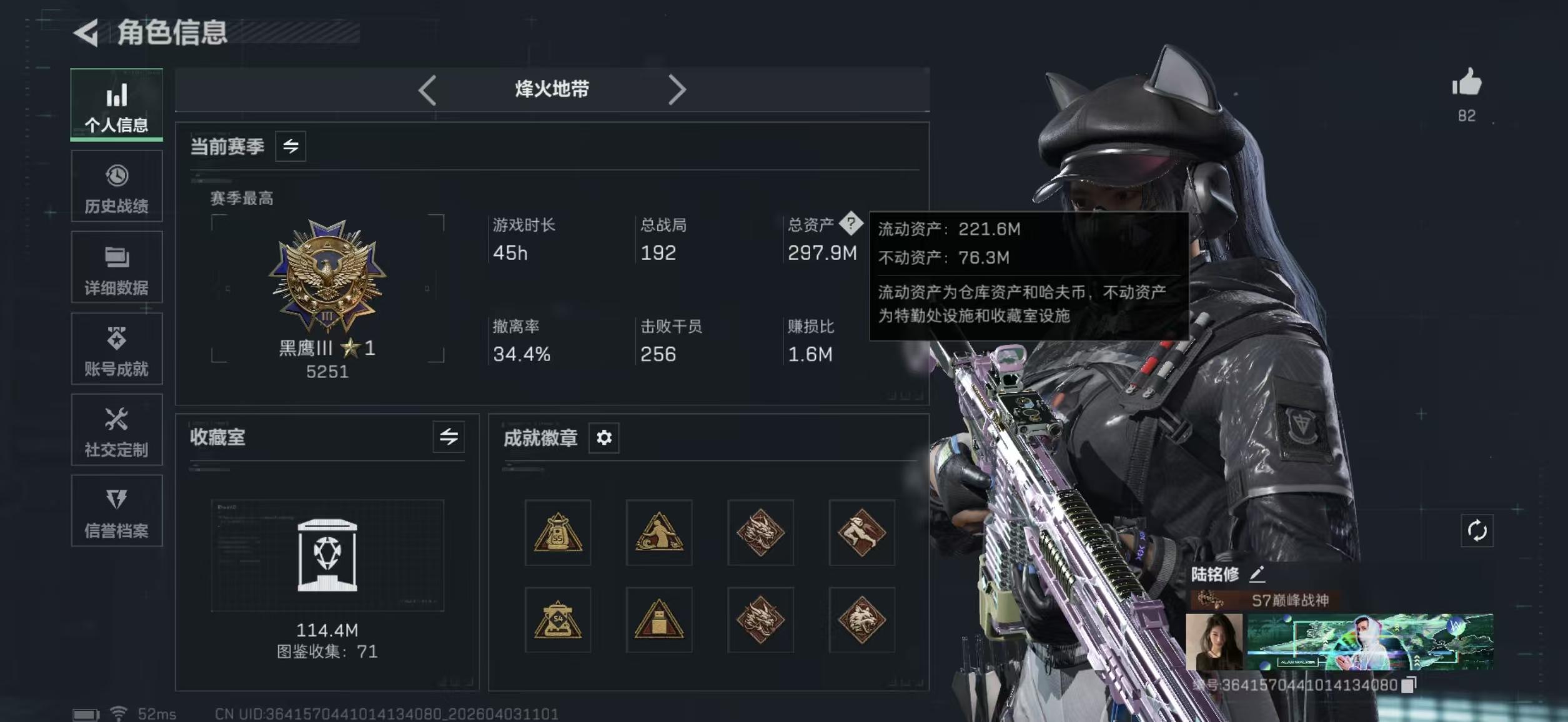
Task: Edit the nickname 陆铭修 with pencil icon
Action: 1257,573
